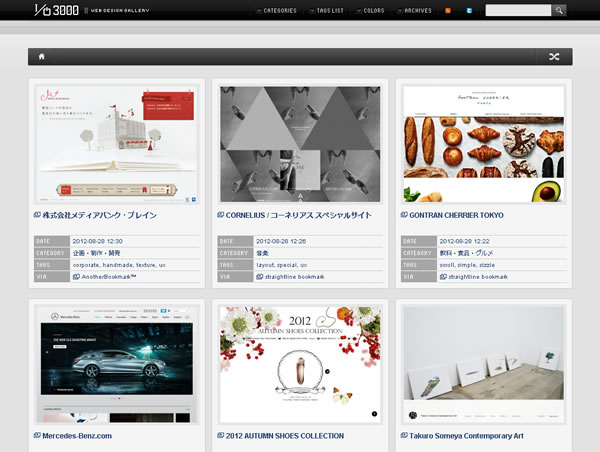The height and width of the screenshot is (452, 600).
Task: Select the layout tag
Action: (x=265, y=265)
